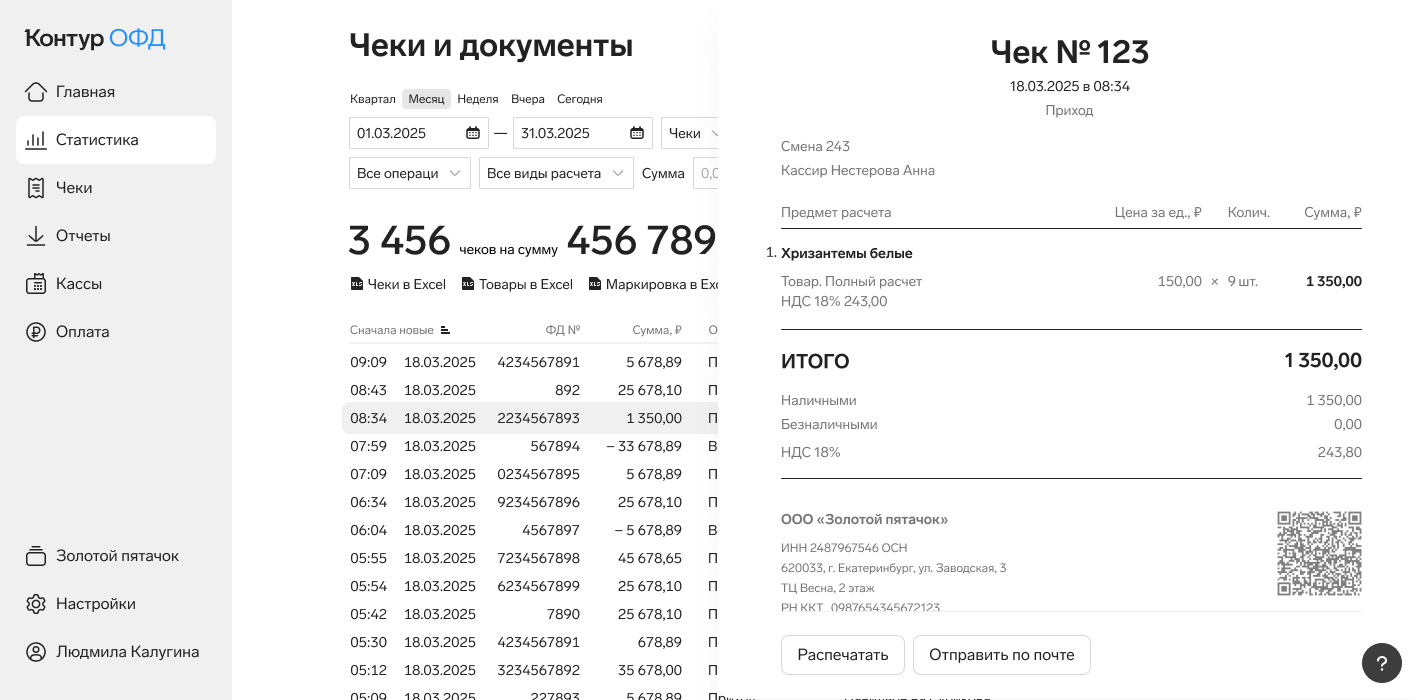The image size is (1418, 700).
Task: Click the user profile icon of Людмила Калугина
Action: tap(36, 652)
